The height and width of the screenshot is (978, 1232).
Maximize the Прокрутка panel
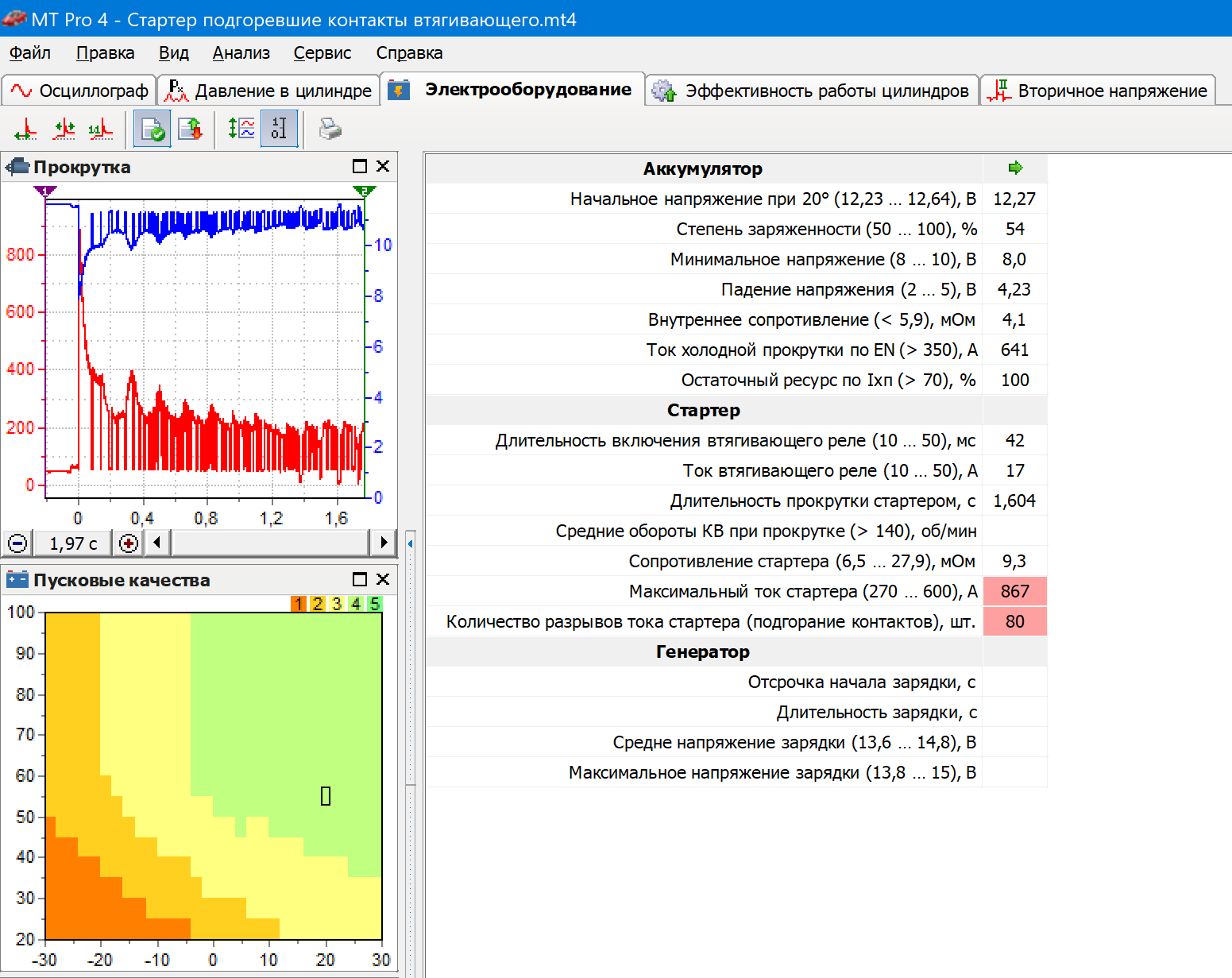click(359, 166)
